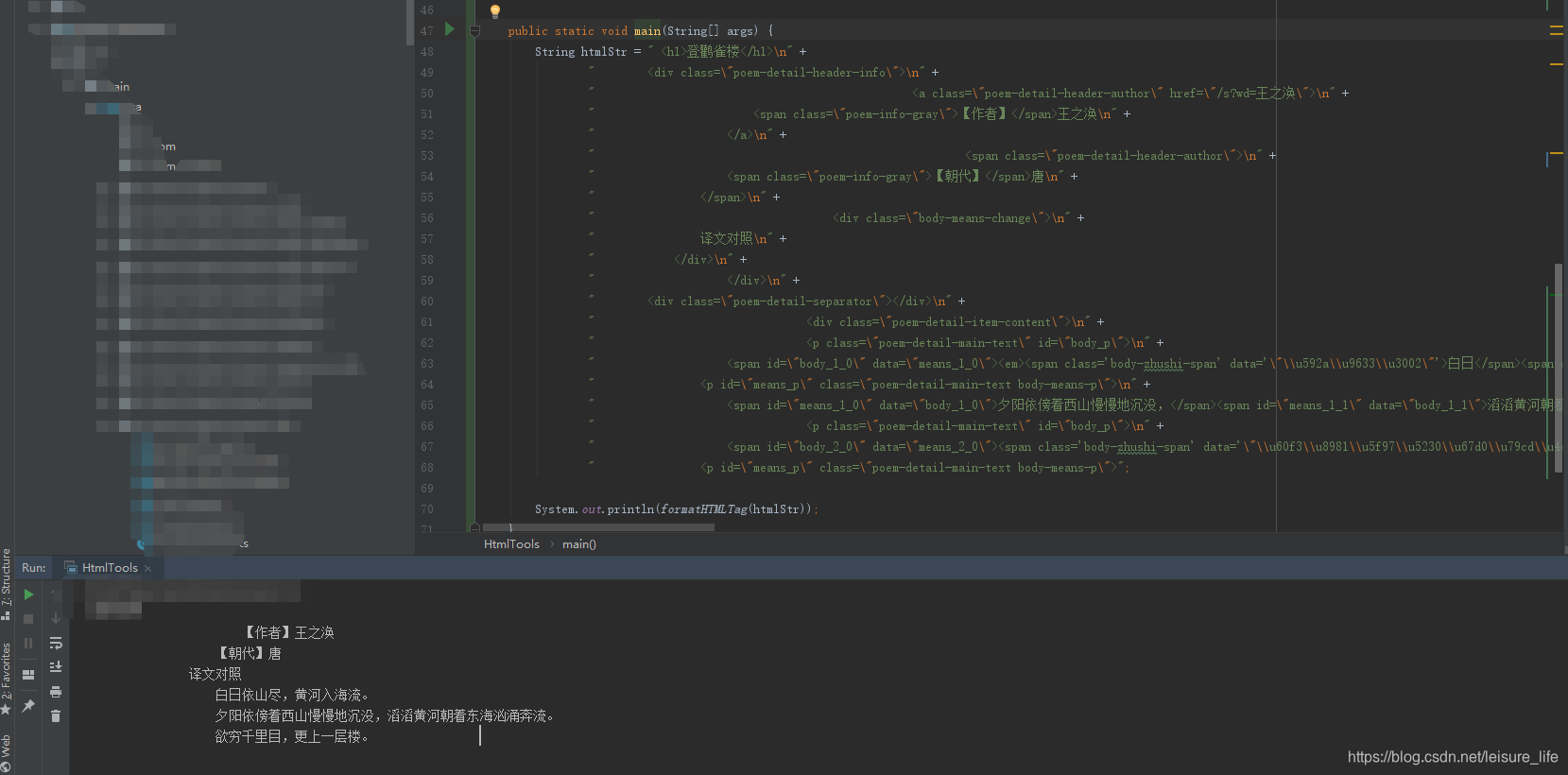1568x775 pixels.
Task: Click console line '白日依山尽，黄河入海流。'
Action: (293, 695)
